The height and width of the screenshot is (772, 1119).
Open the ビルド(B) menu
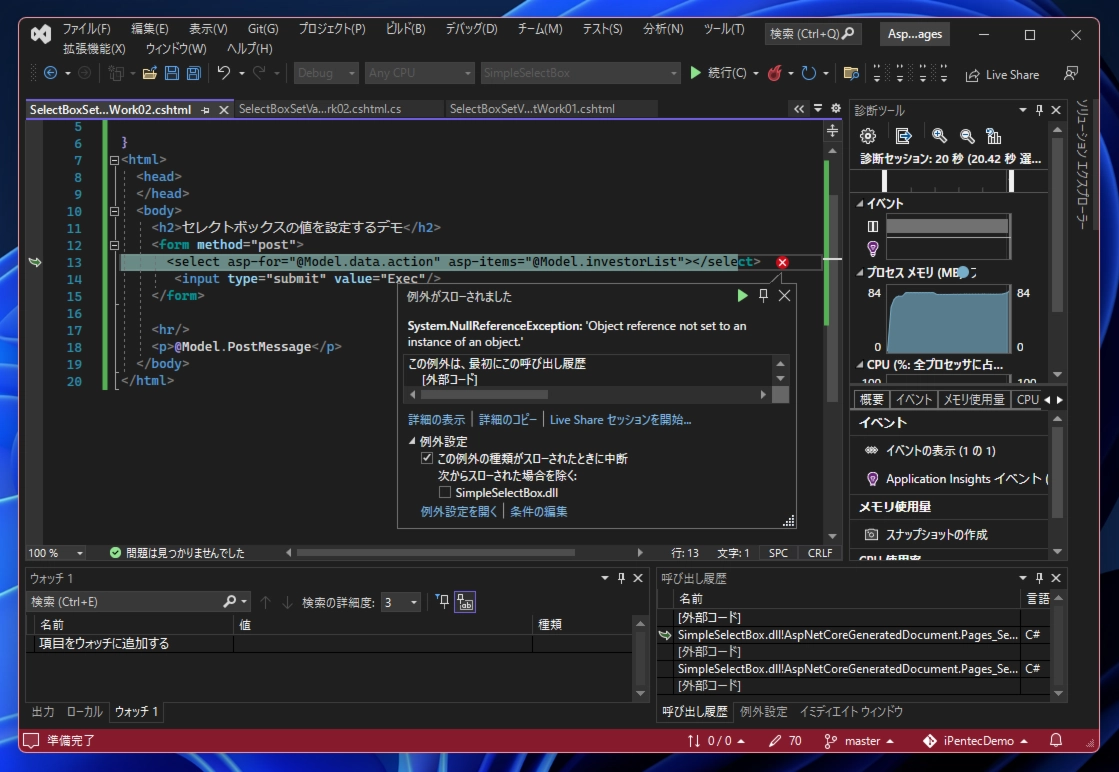pos(405,29)
